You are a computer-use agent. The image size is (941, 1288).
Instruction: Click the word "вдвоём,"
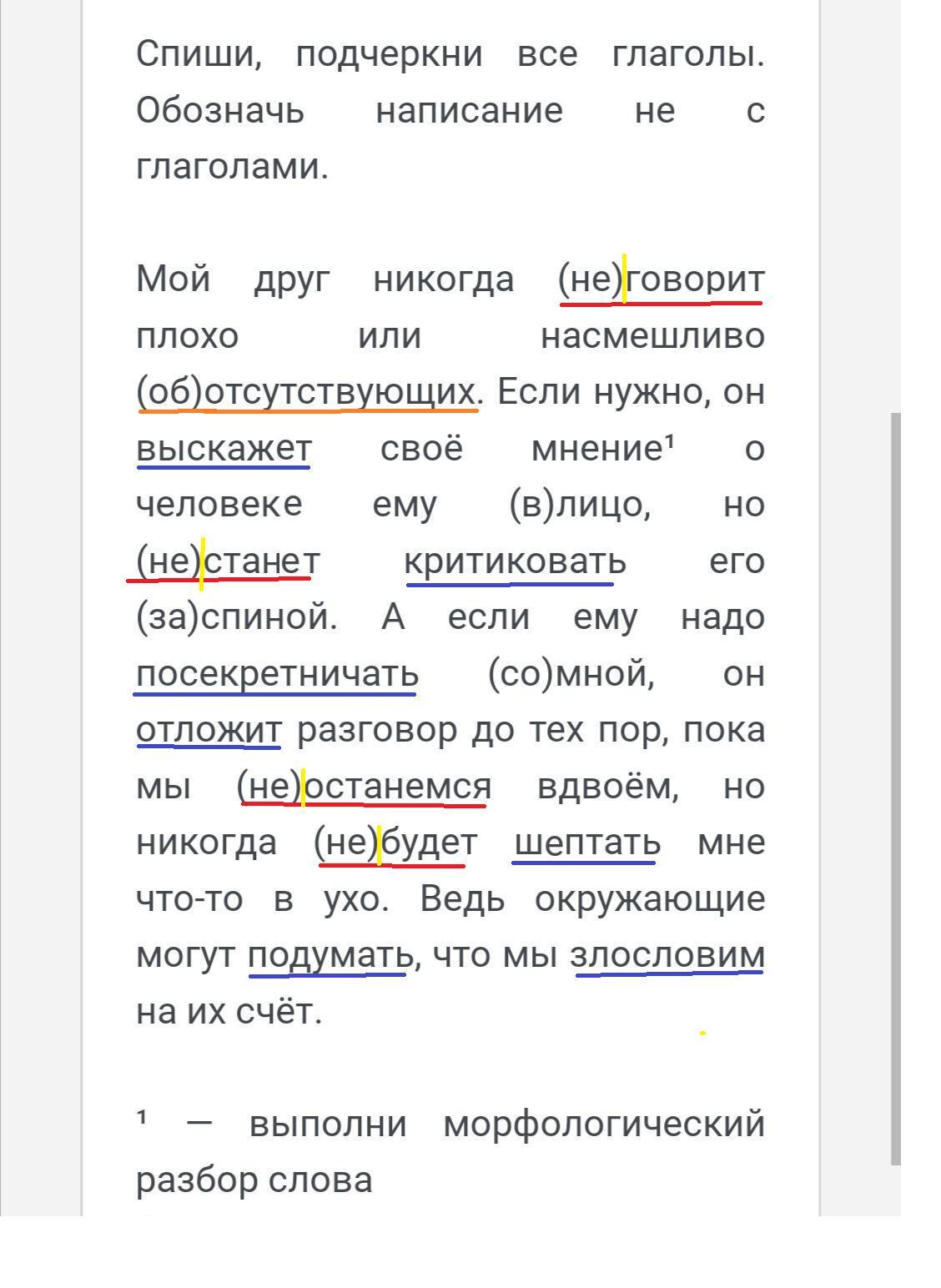click(x=608, y=787)
